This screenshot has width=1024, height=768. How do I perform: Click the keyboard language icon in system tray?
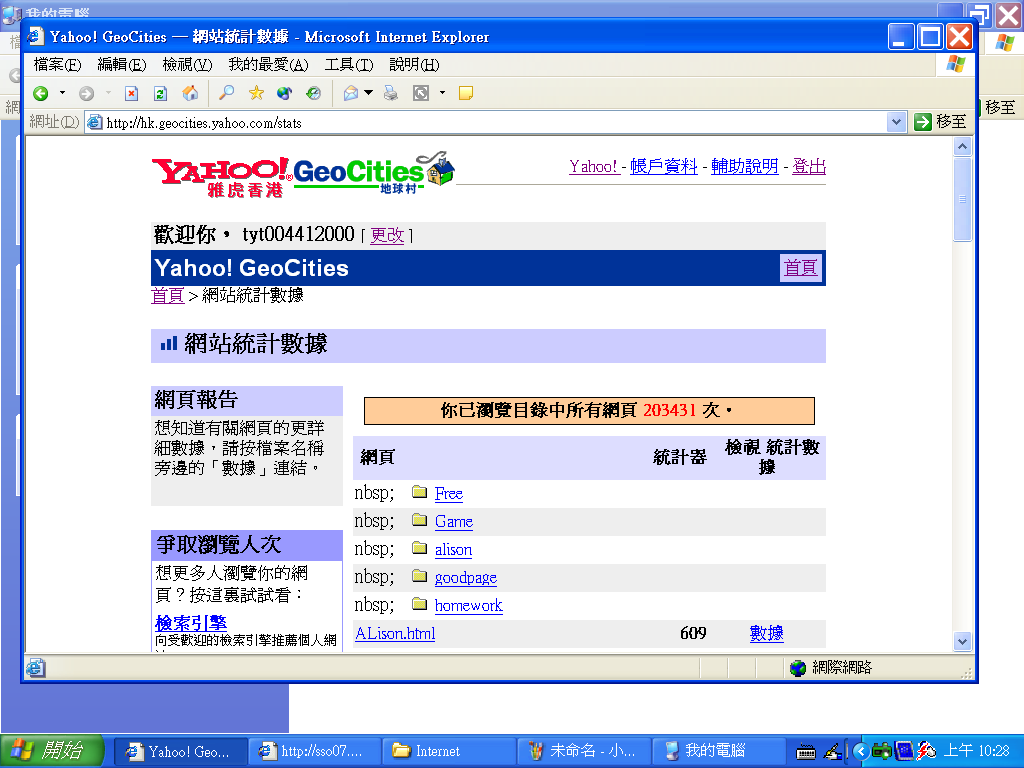click(x=806, y=752)
